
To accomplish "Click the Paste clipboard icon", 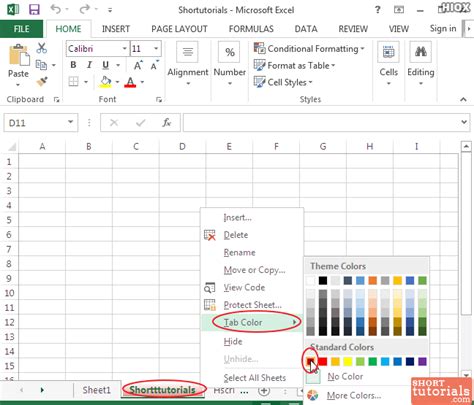I will pos(19,55).
